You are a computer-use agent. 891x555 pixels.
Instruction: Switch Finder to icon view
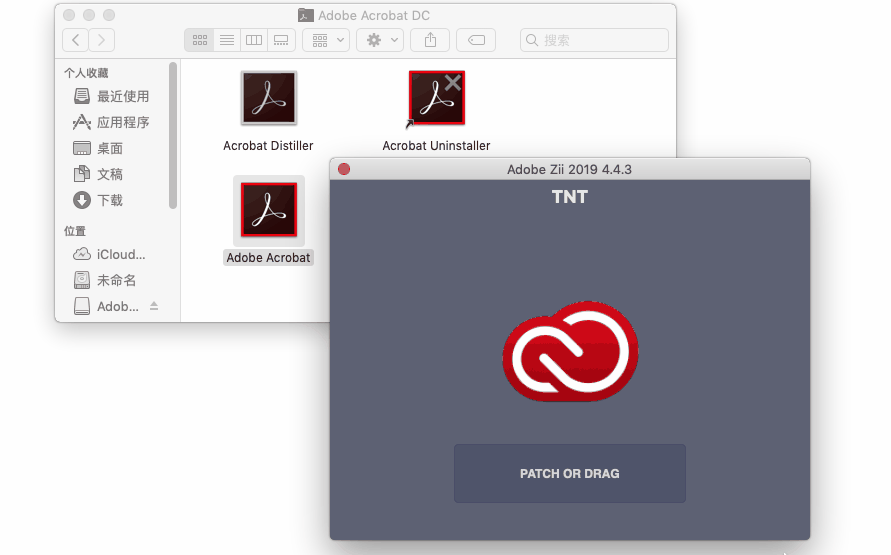pos(199,40)
